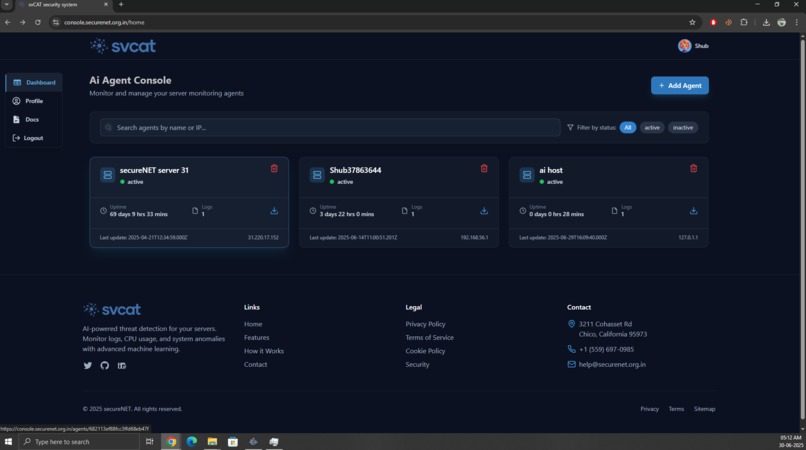This screenshot has width=806, height=450.
Task: Click the help@securenet.org.in email link
Action: click(612, 364)
